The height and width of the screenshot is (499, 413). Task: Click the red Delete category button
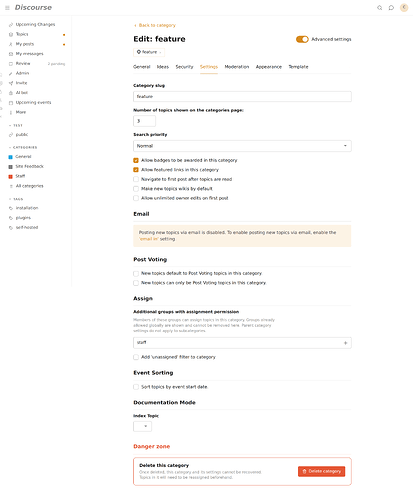point(321,471)
